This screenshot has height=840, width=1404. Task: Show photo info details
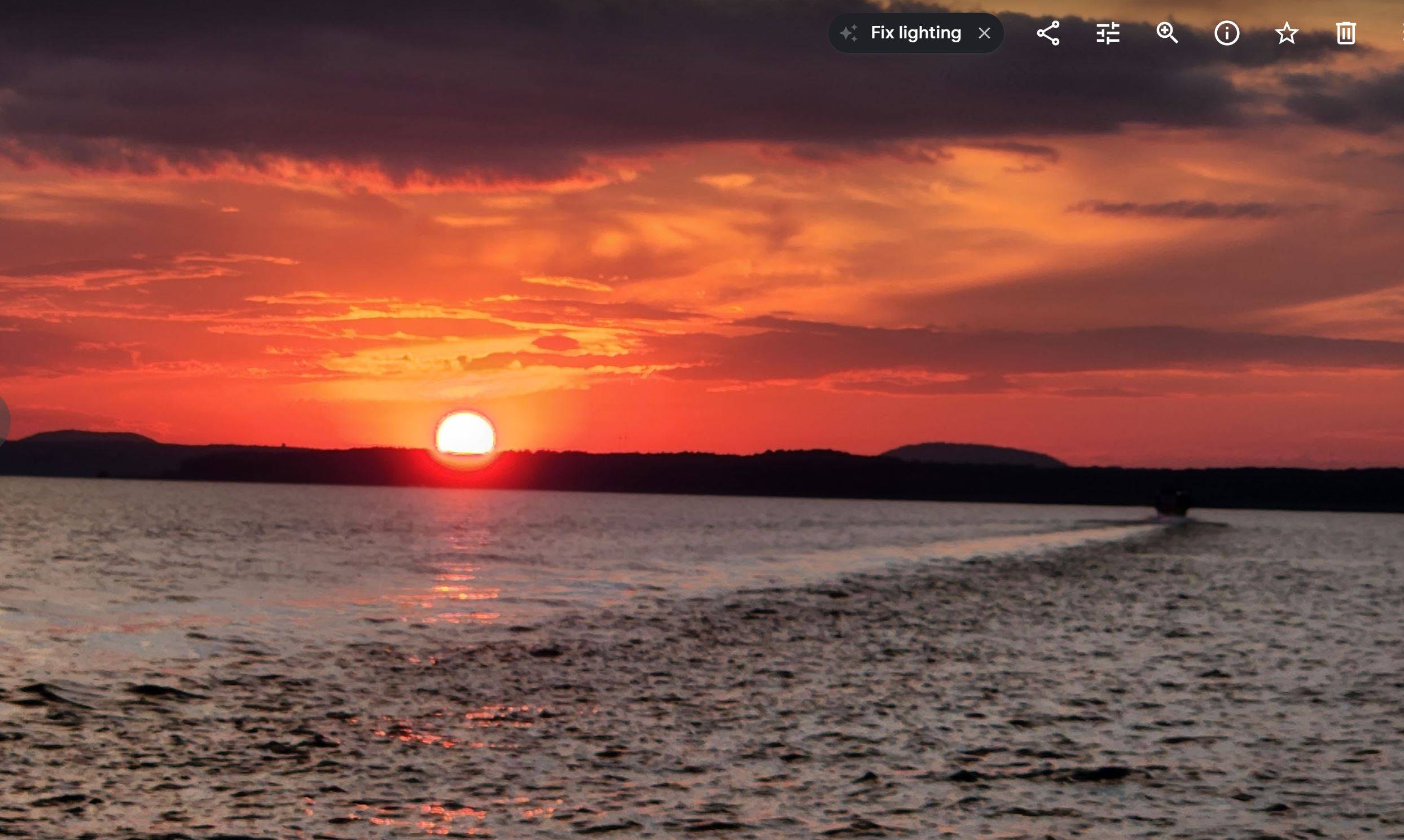[1227, 33]
